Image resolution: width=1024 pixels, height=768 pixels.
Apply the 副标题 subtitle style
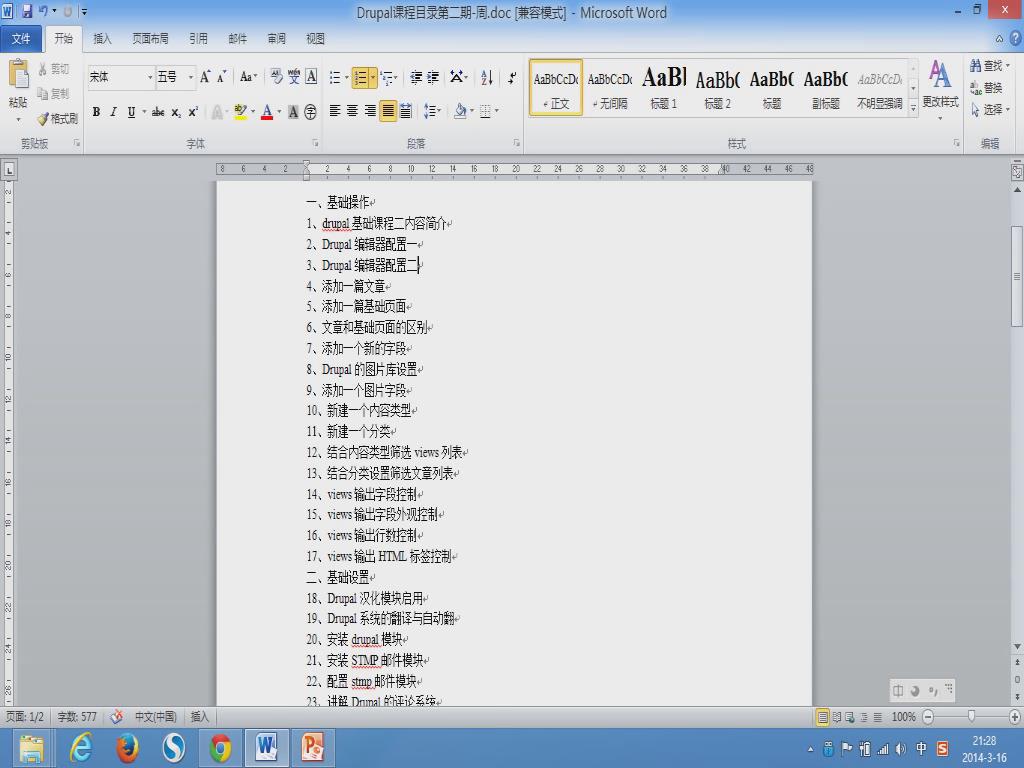coord(825,88)
